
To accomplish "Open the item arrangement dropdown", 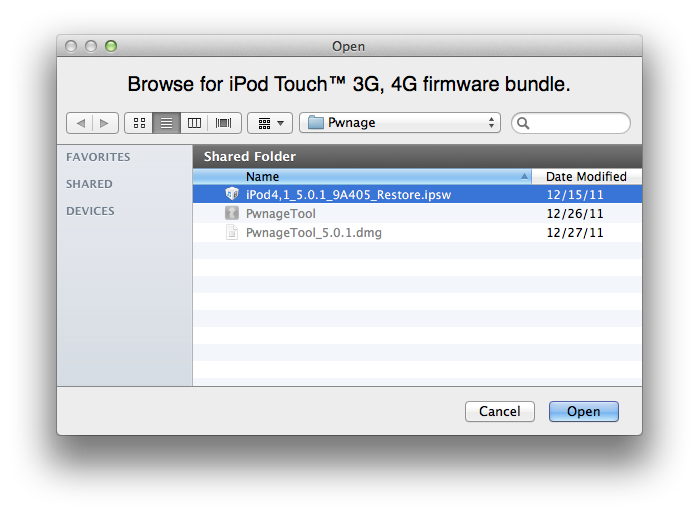I will [x=269, y=123].
